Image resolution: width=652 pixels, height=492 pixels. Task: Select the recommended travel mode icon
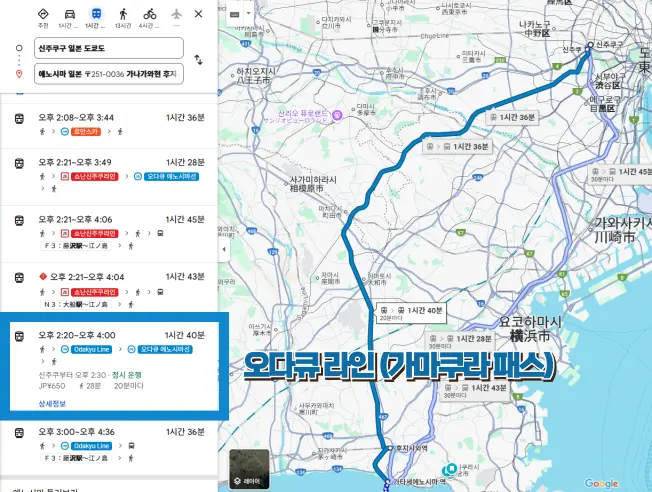(x=43, y=14)
